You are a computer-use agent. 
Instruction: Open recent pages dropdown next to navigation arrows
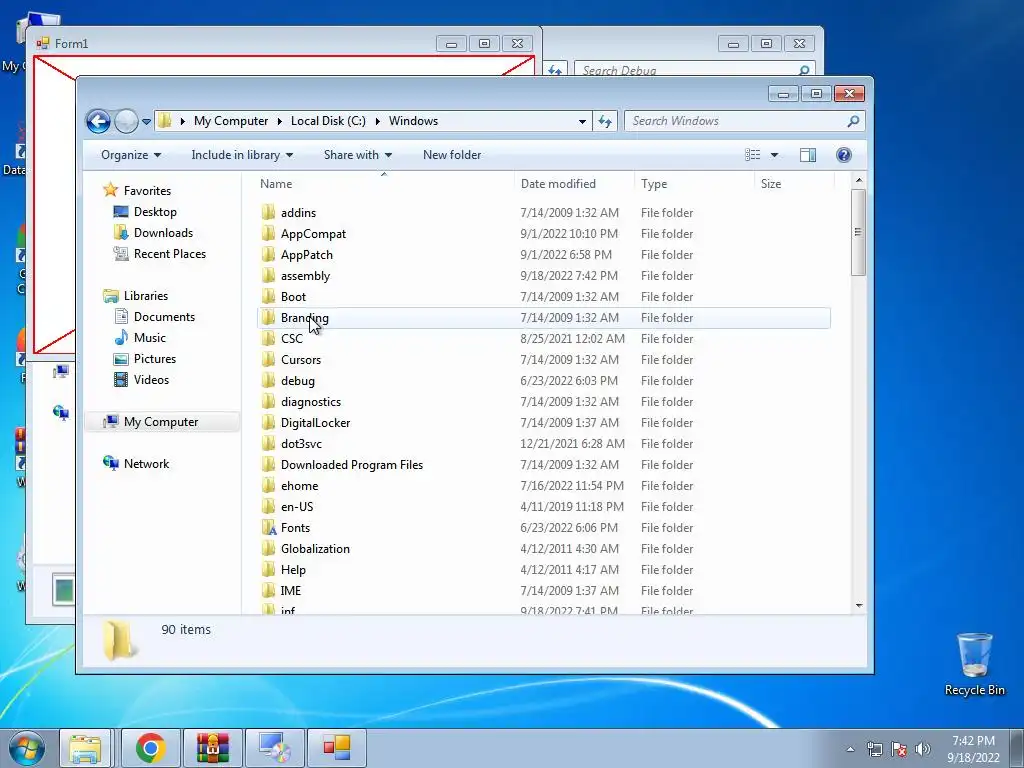[x=146, y=121]
